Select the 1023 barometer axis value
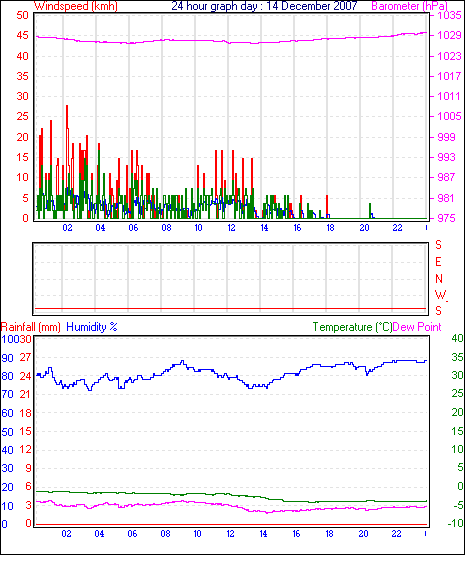The height and width of the screenshot is (563, 466). tap(449, 56)
